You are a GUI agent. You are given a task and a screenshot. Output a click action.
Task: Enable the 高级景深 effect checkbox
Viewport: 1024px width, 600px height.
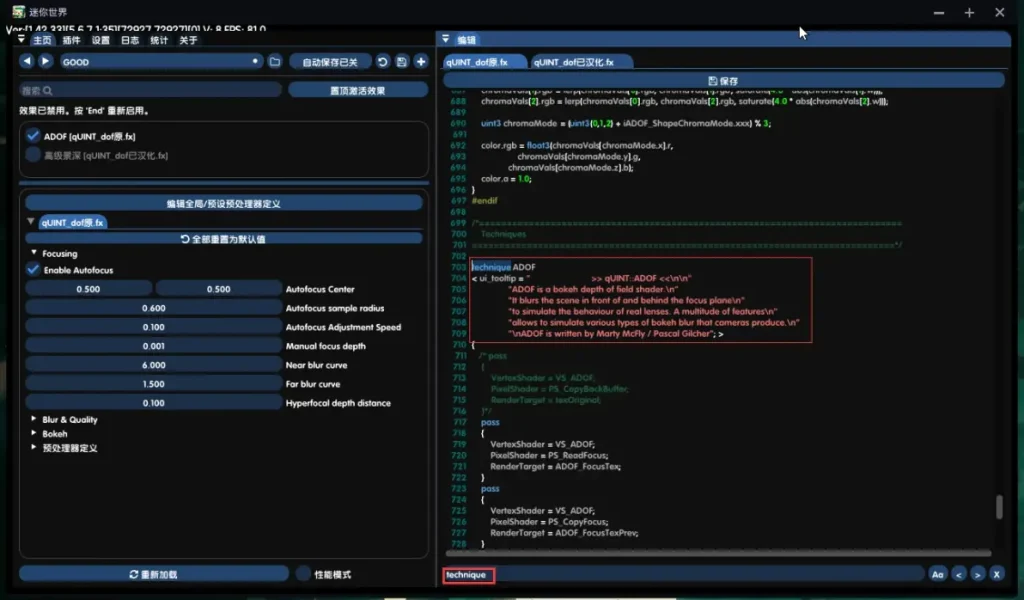pyautogui.click(x=34, y=155)
